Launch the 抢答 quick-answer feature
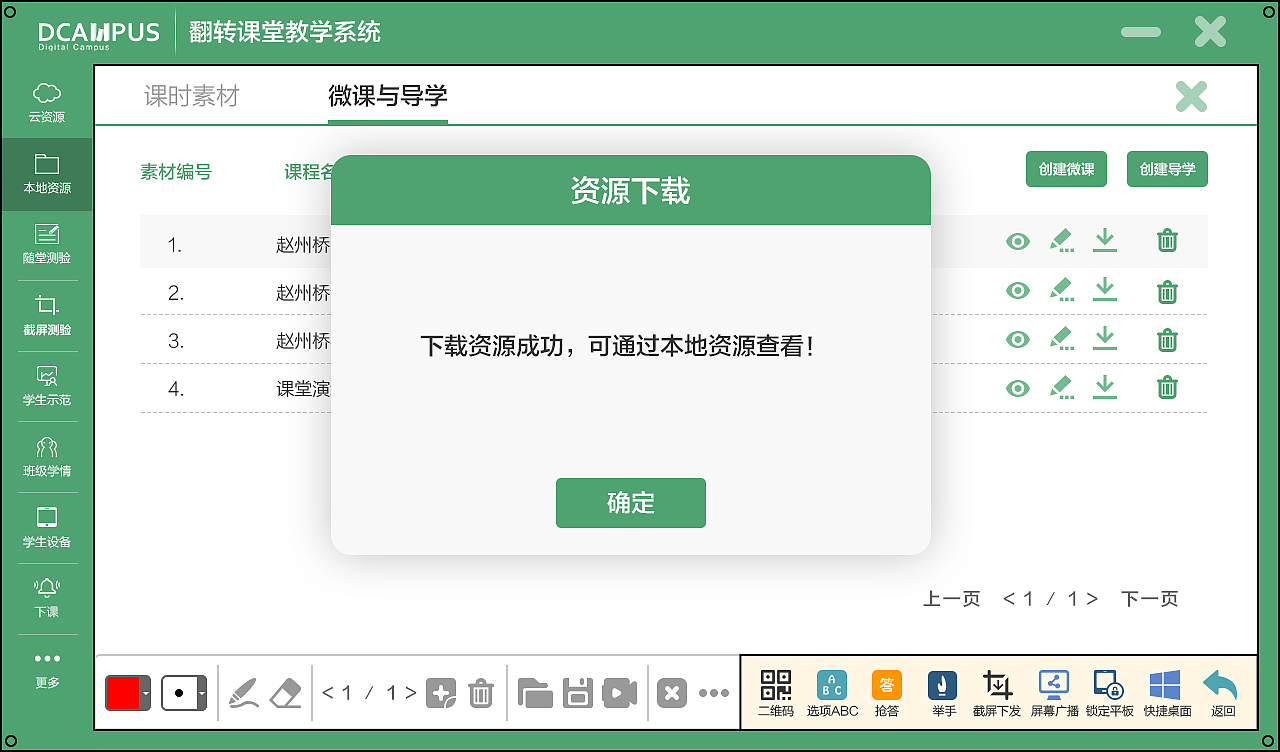Screen dimensions: 1280x752 (x=887, y=692)
